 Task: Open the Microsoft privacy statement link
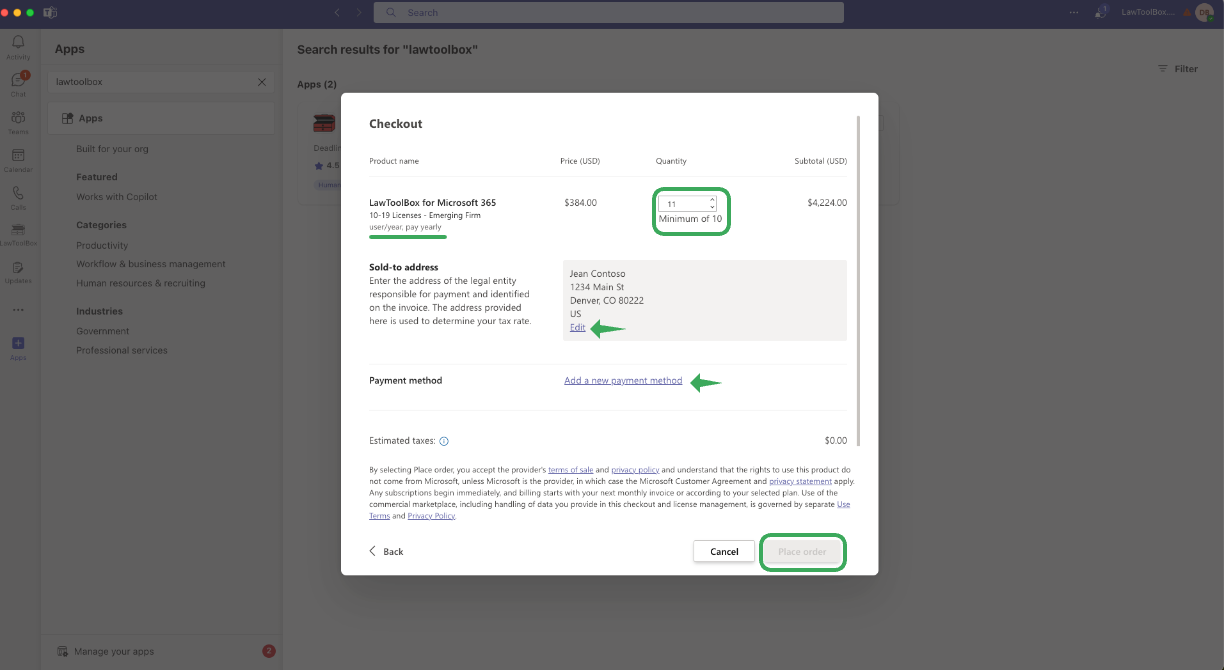[800, 481]
